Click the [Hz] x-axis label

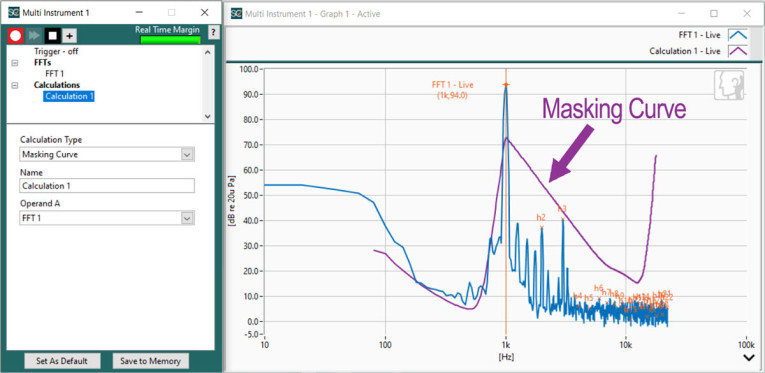point(505,357)
